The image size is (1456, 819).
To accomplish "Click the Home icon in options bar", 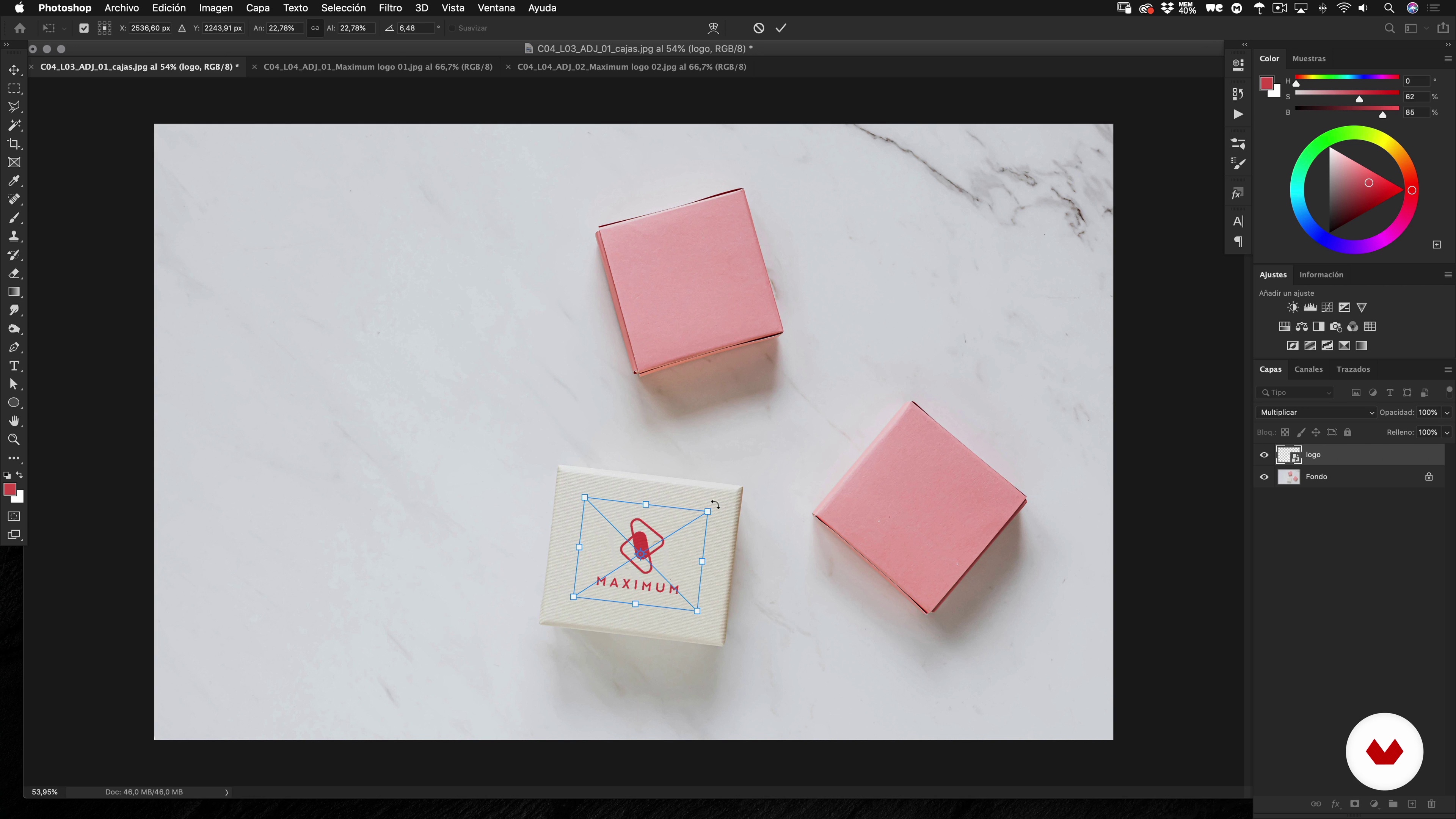I will pos(20,28).
